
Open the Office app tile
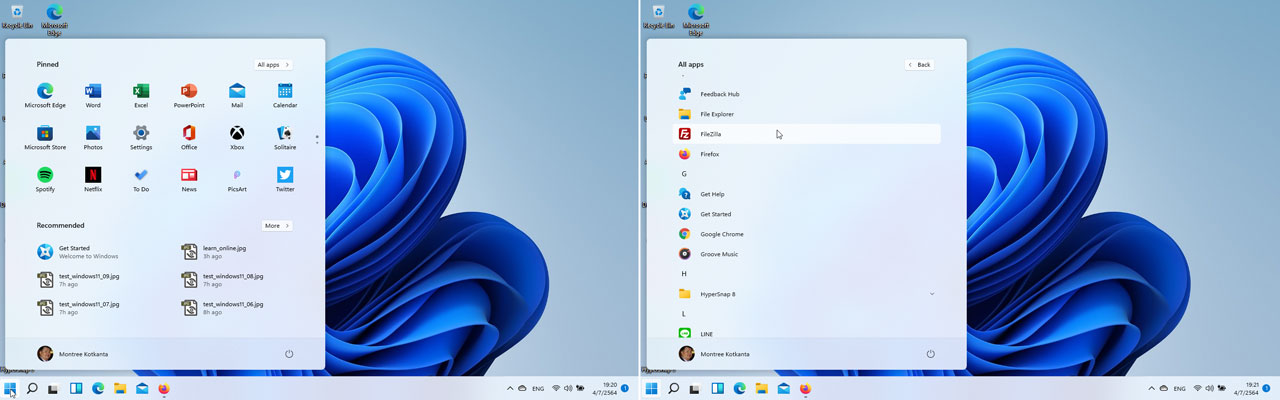189,138
